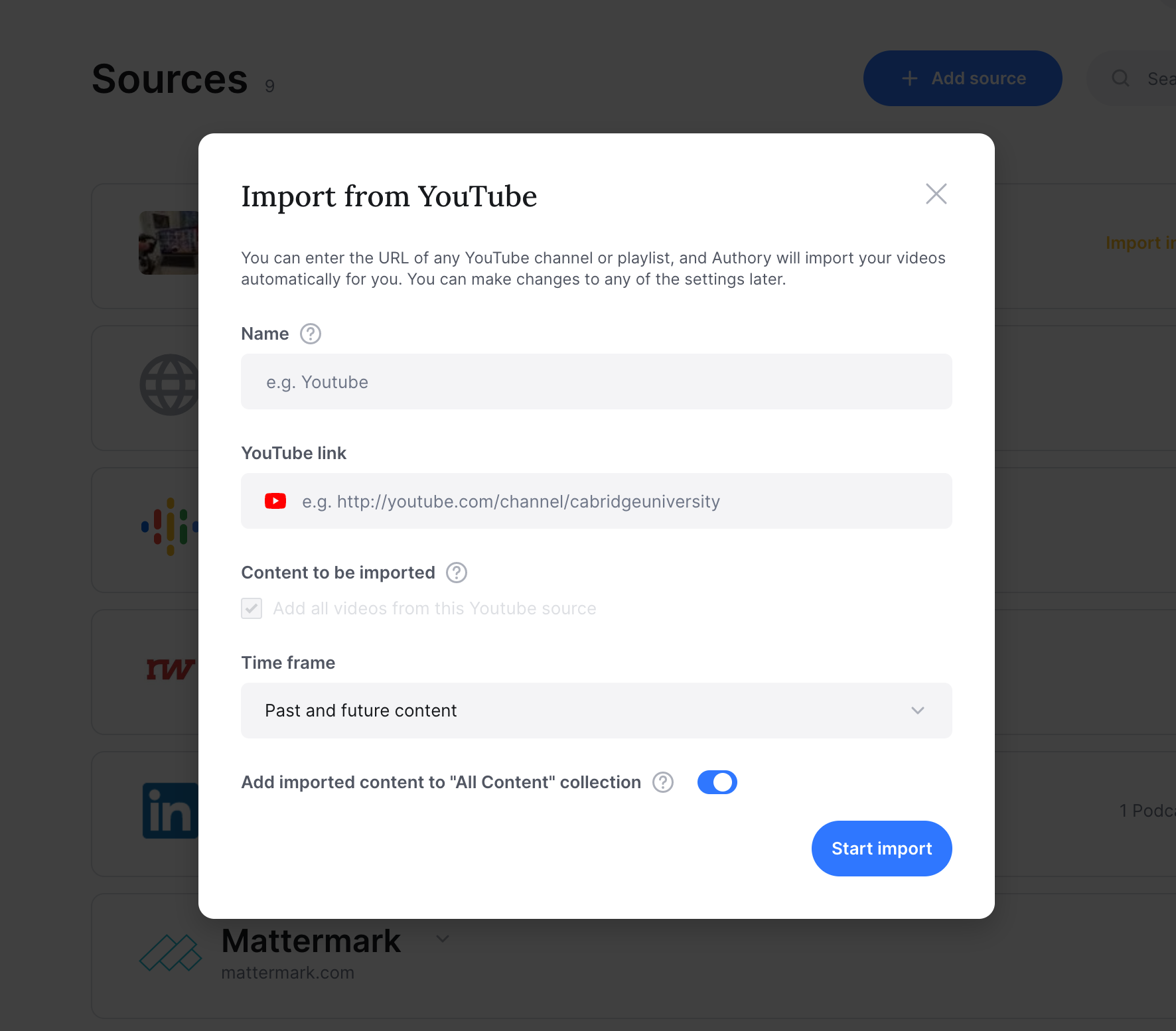Image resolution: width=1176 pixels, height=1031 pixels.
Task: Open the Time frame dropdown
Action: (596, 711)
